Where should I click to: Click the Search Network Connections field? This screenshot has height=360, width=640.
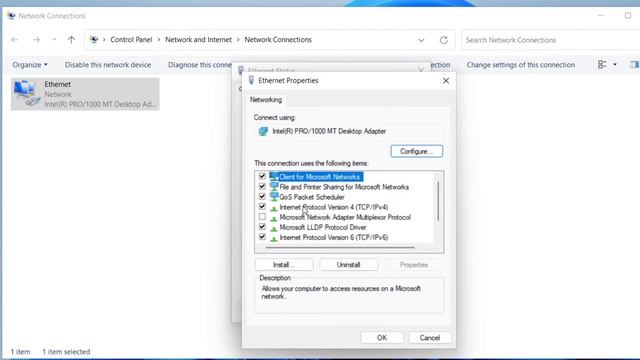(x=550, y=40)
